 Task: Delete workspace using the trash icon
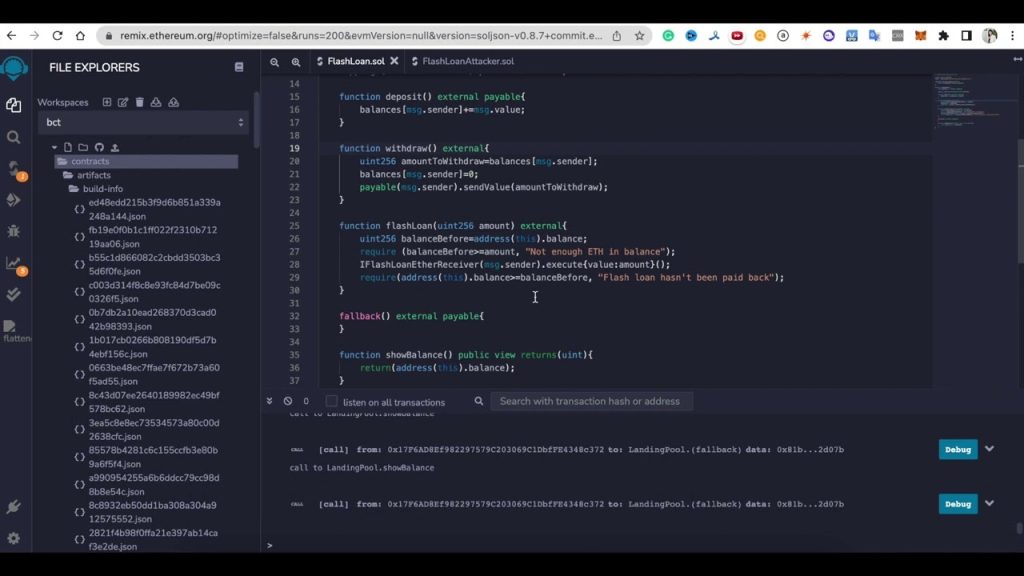(140, 102)
